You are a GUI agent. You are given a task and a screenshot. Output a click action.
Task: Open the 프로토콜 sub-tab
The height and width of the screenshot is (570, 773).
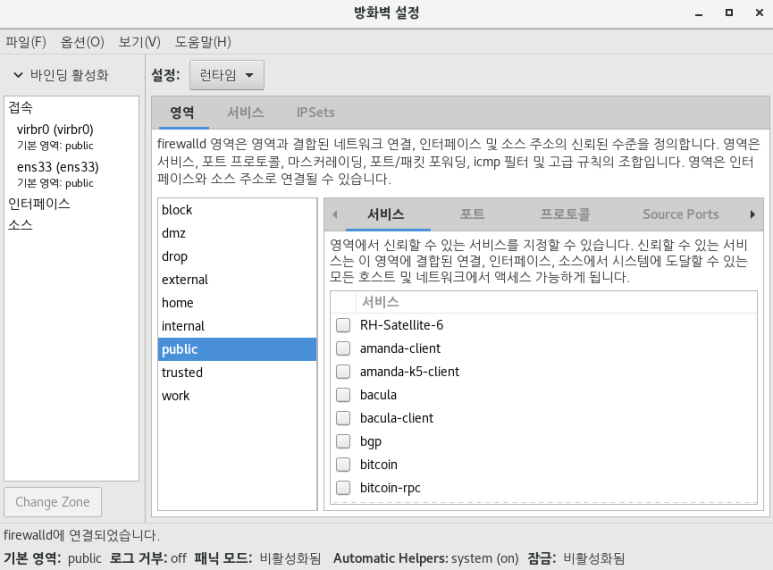coord(565,214)
